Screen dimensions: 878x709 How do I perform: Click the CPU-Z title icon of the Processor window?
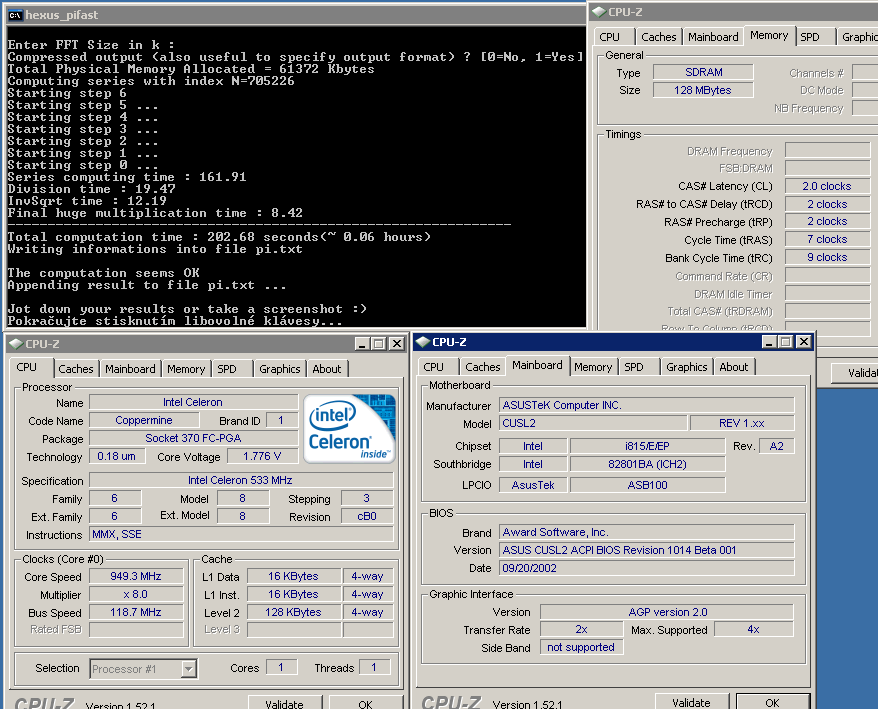pyautogui.click(x=14, y=344)
